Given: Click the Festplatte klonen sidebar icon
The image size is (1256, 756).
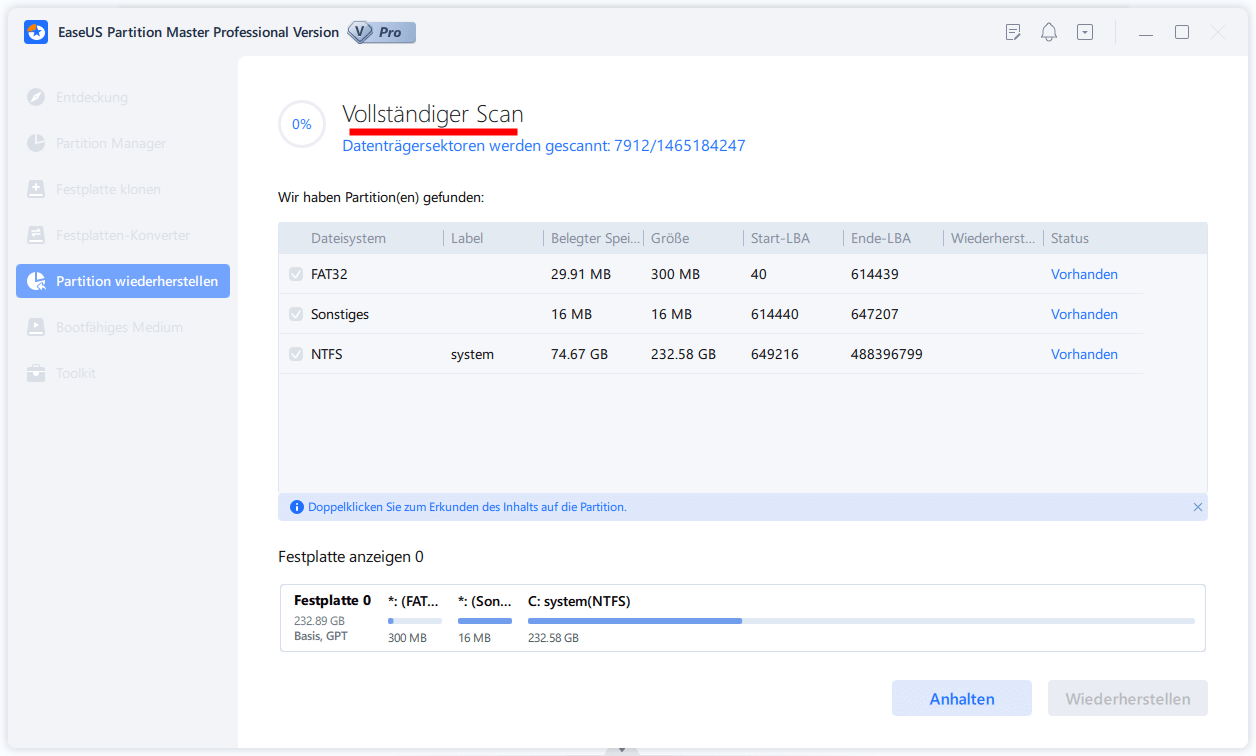Looking at the screenshot, I should click(x=36, y=189).
